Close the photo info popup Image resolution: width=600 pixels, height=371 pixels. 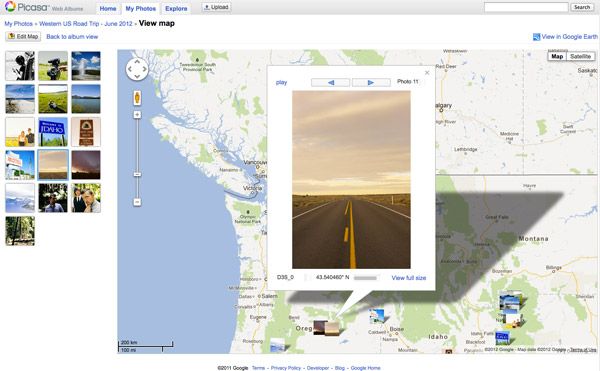coord(427,73)
